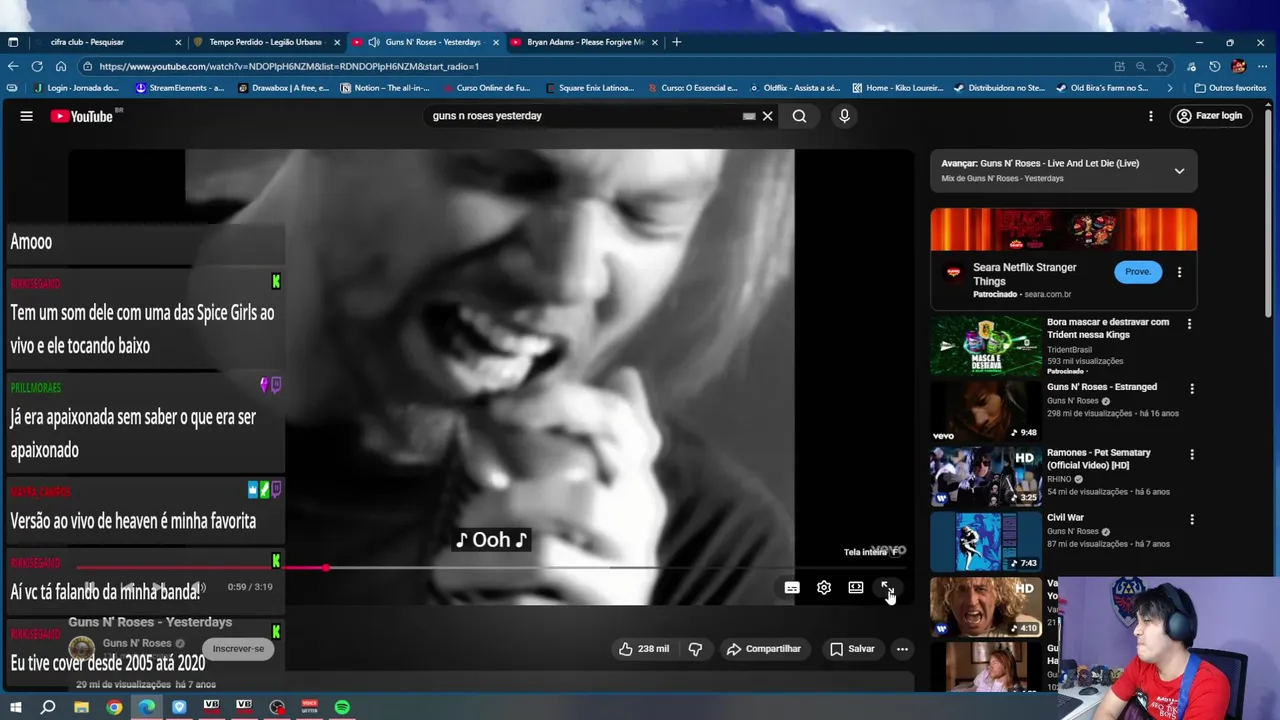Enter full screen on the video player
This screenshot has width=1280, height=720.
coord(888,588)
